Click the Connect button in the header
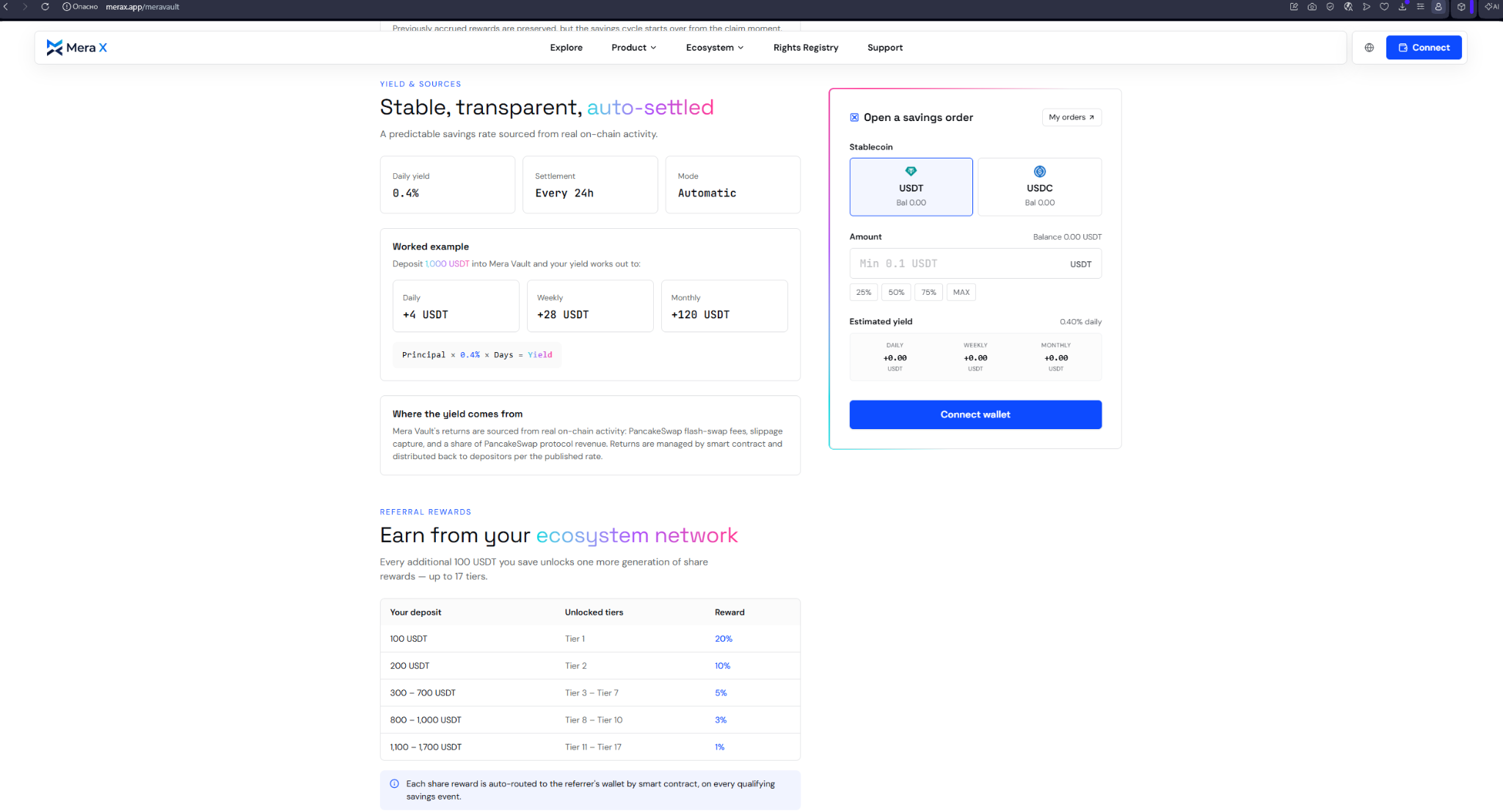This screenshot has height=812, width=1503. [x=1424, y=48]
